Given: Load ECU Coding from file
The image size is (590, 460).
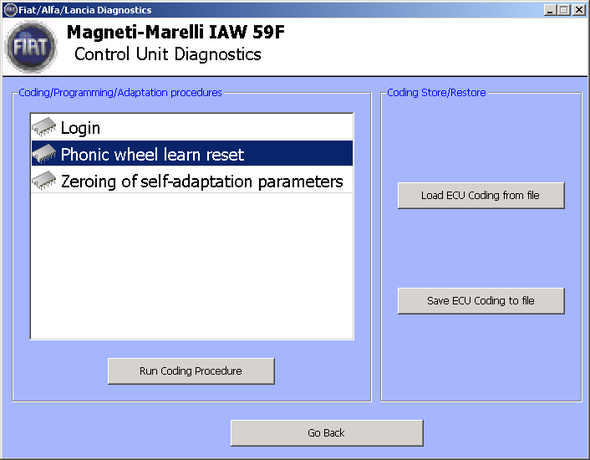Looking at the screenshot, I should tap(481, 195).
